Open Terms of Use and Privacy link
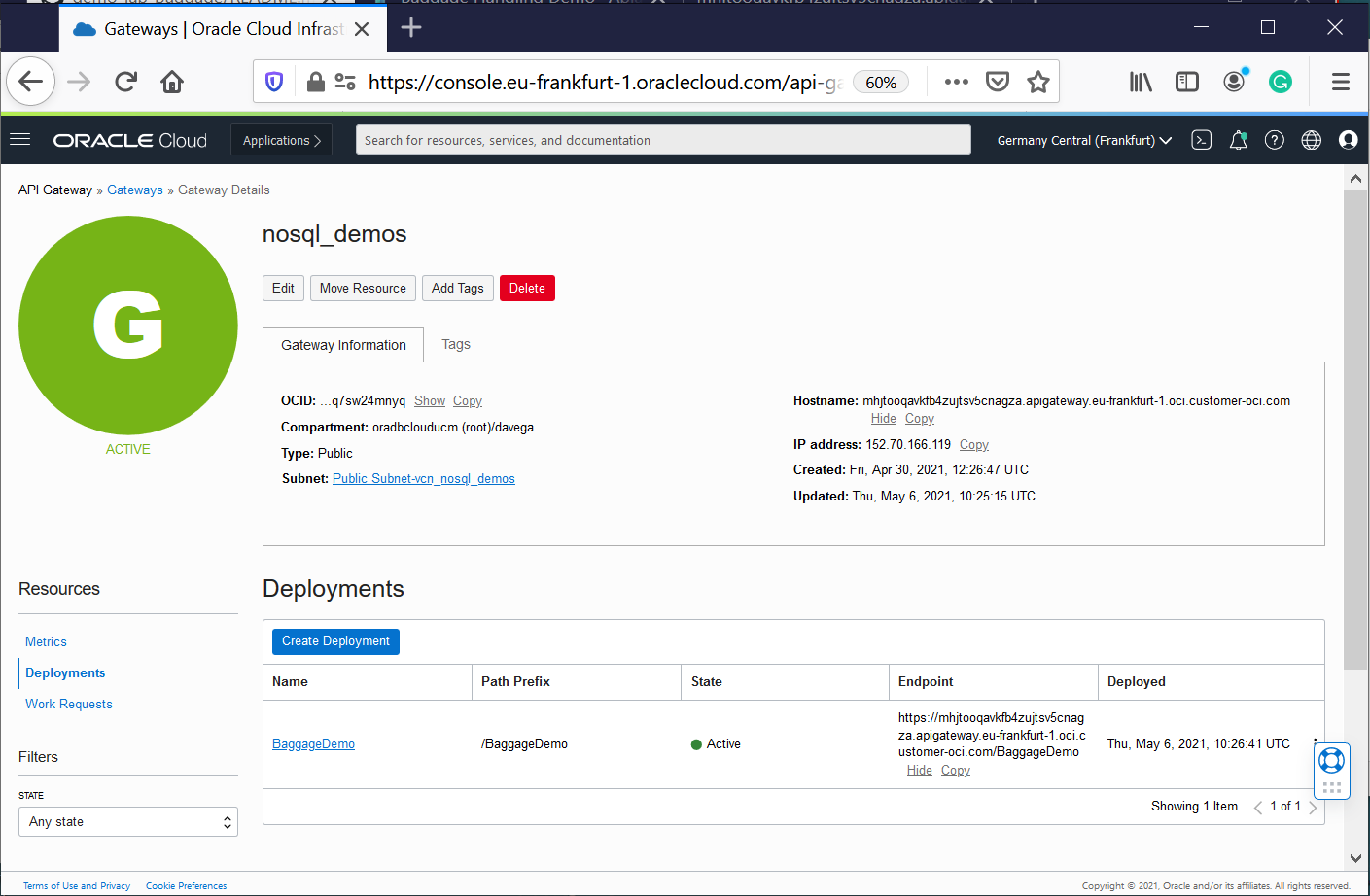 (x=77, y=885)
